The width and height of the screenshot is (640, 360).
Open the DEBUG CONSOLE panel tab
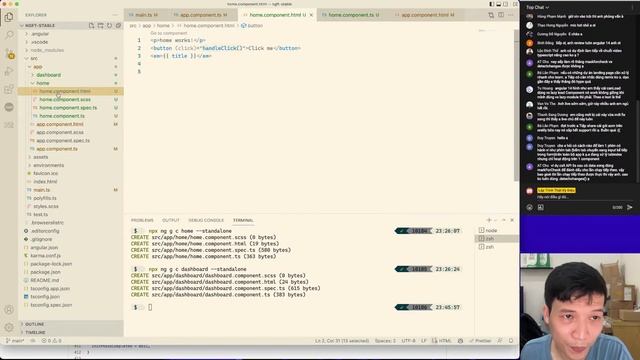click(206, 220)
